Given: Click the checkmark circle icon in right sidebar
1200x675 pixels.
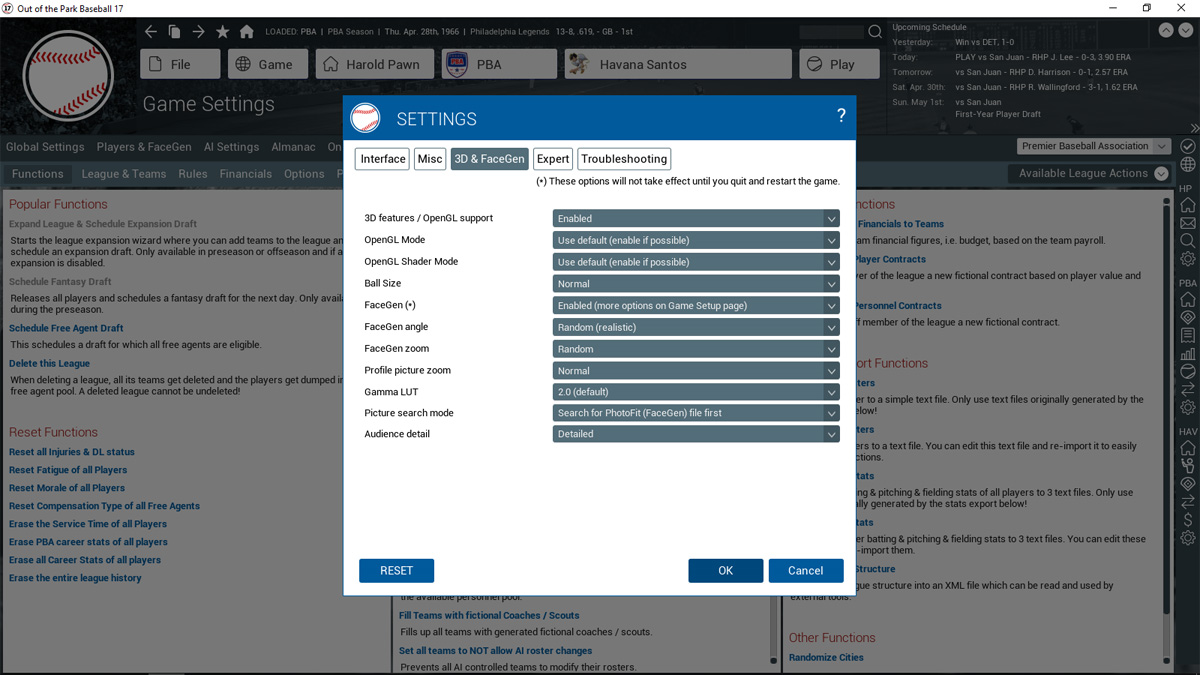Looking at the screenshot, I should pos(1188,146).
